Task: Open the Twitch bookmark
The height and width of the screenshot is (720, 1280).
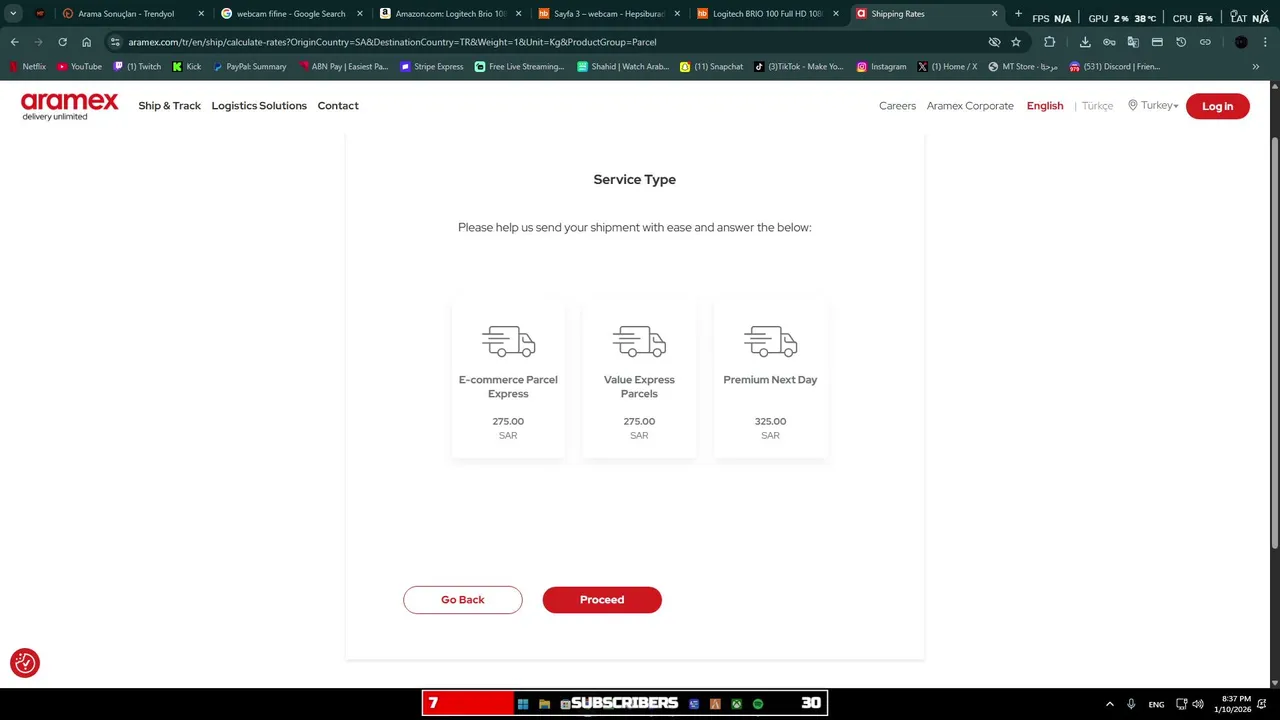Action: tap(137, 67)
